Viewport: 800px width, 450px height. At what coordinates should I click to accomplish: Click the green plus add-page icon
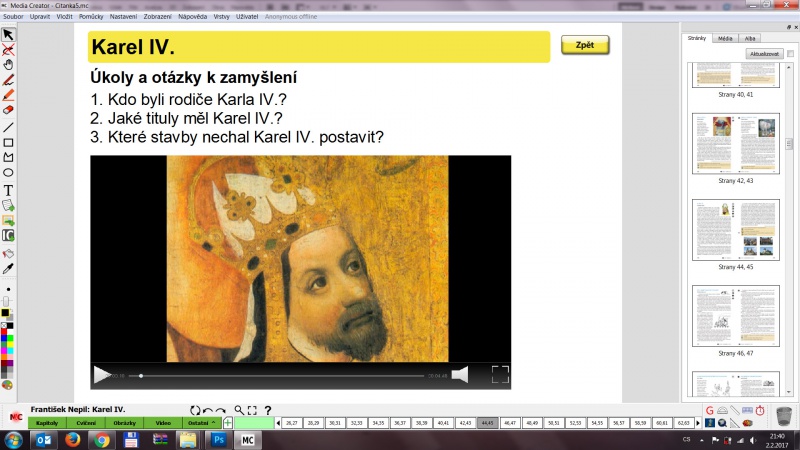pos(228,422)
